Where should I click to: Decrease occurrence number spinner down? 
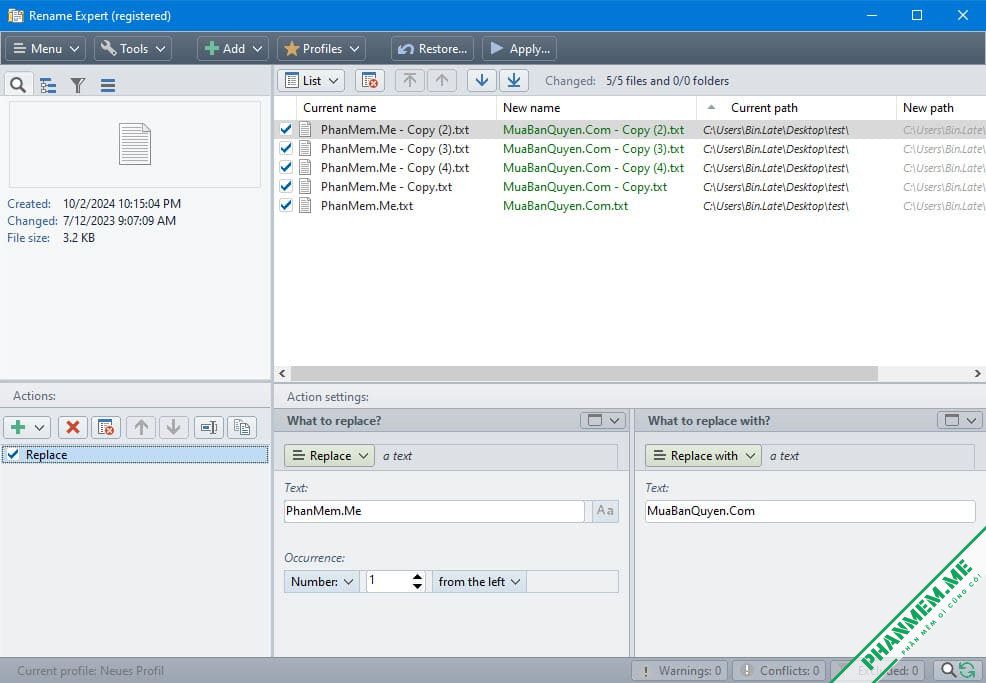418,587
